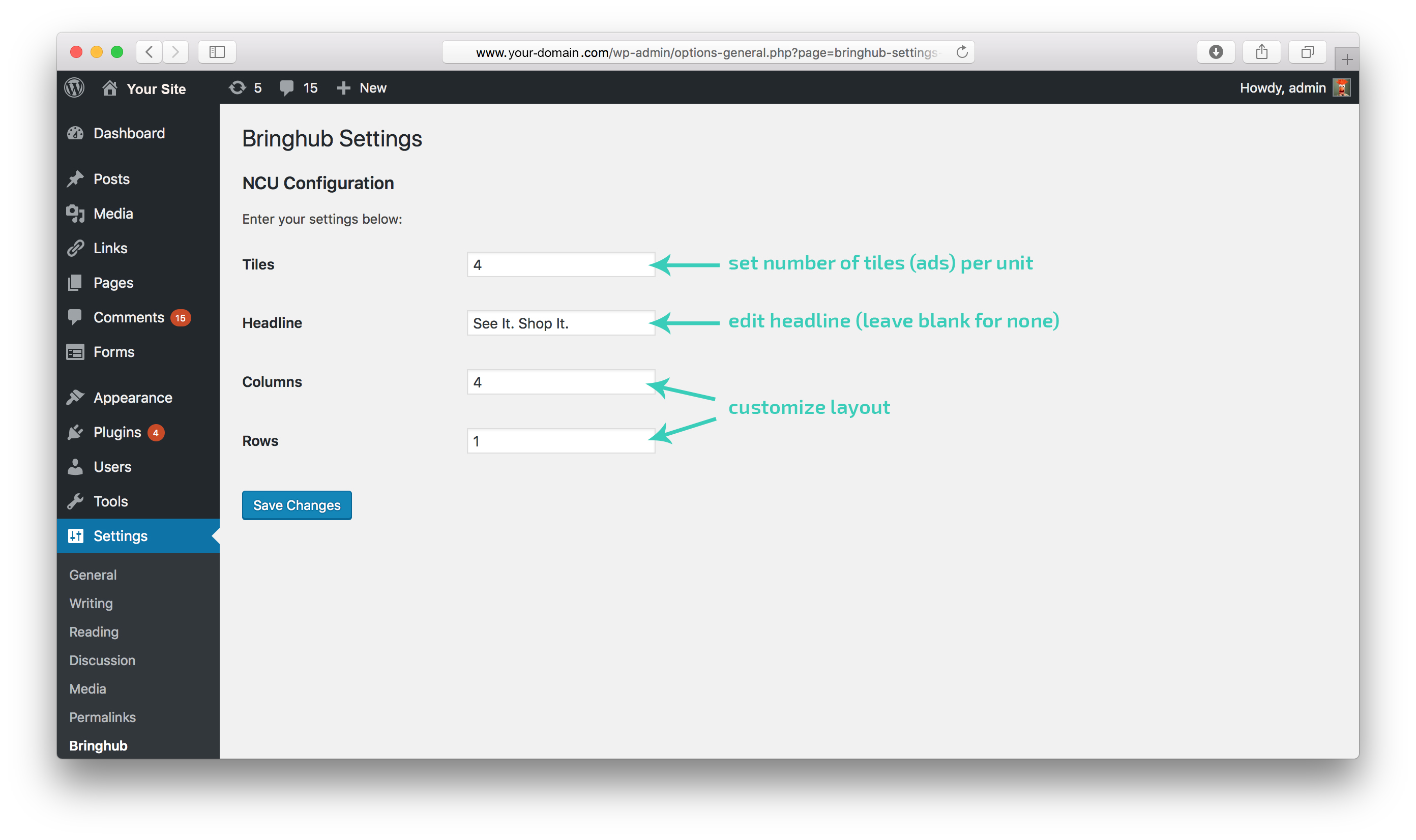Navigate back with Safari back arrow
Image resolution: width=1416 pixels, height=840 pixels.
149,52
